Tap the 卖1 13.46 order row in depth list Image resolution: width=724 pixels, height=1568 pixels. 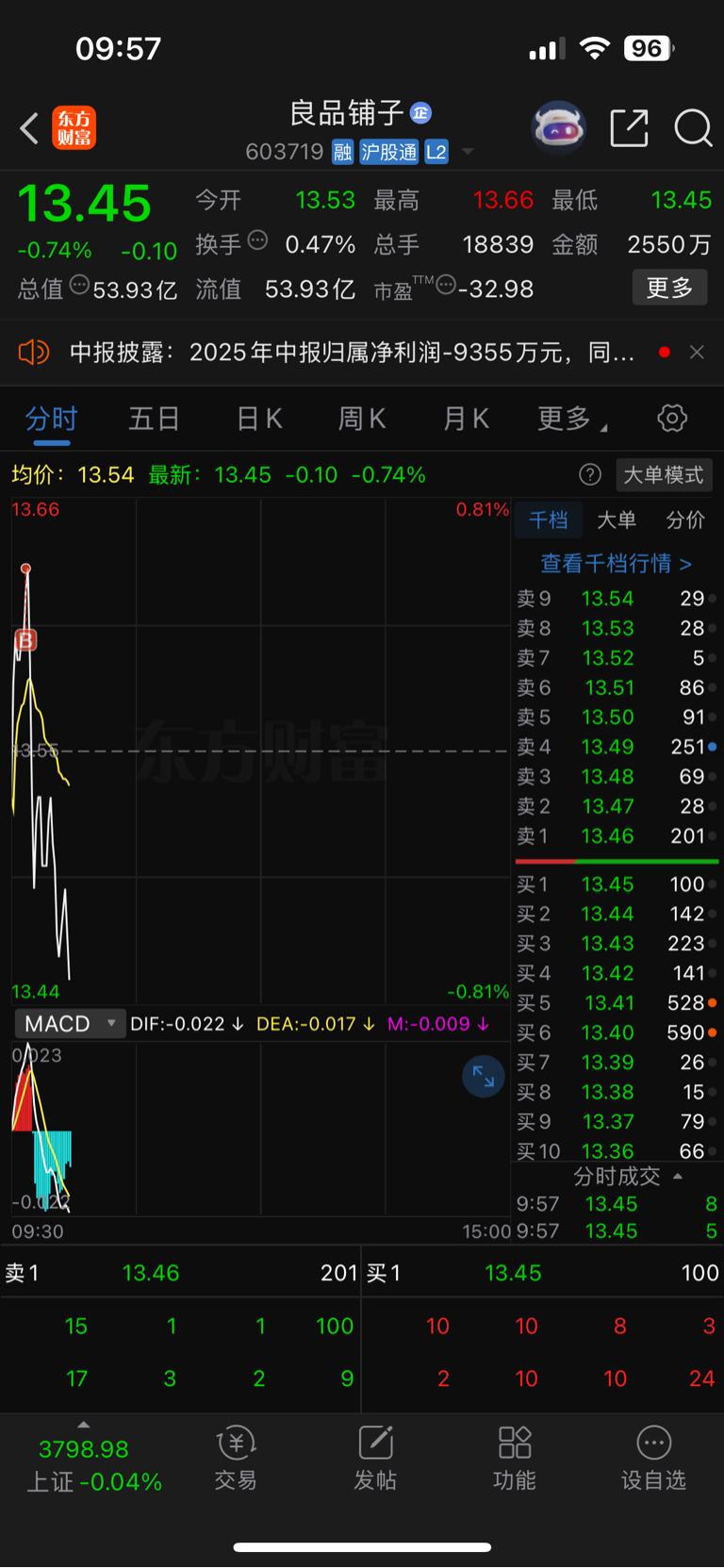coord(617,835)
